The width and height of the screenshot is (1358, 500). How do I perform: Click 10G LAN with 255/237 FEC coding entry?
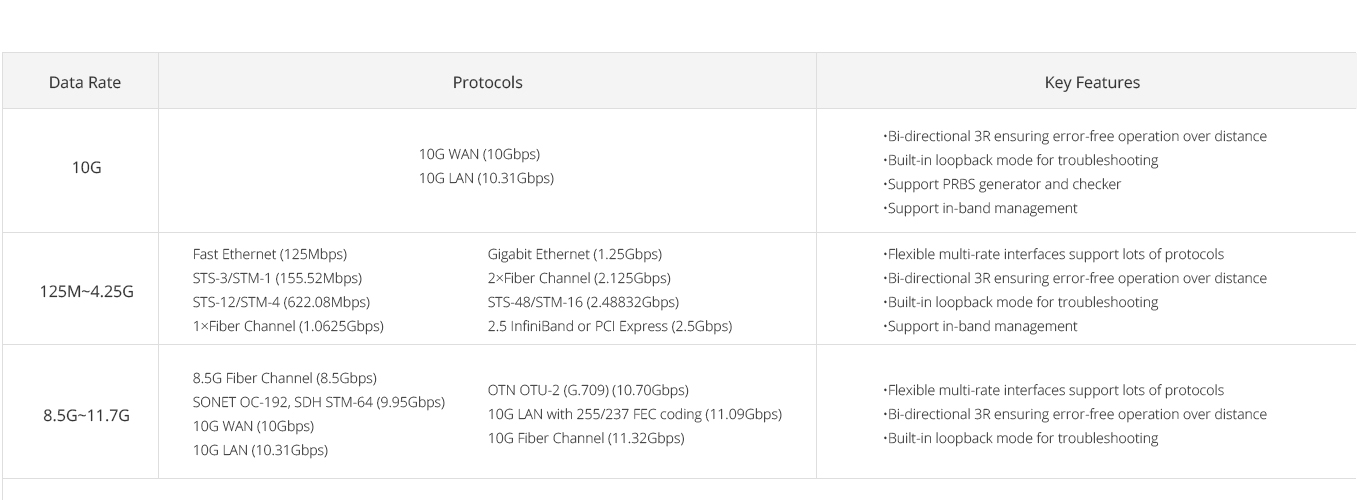click(x=635, y=414)
